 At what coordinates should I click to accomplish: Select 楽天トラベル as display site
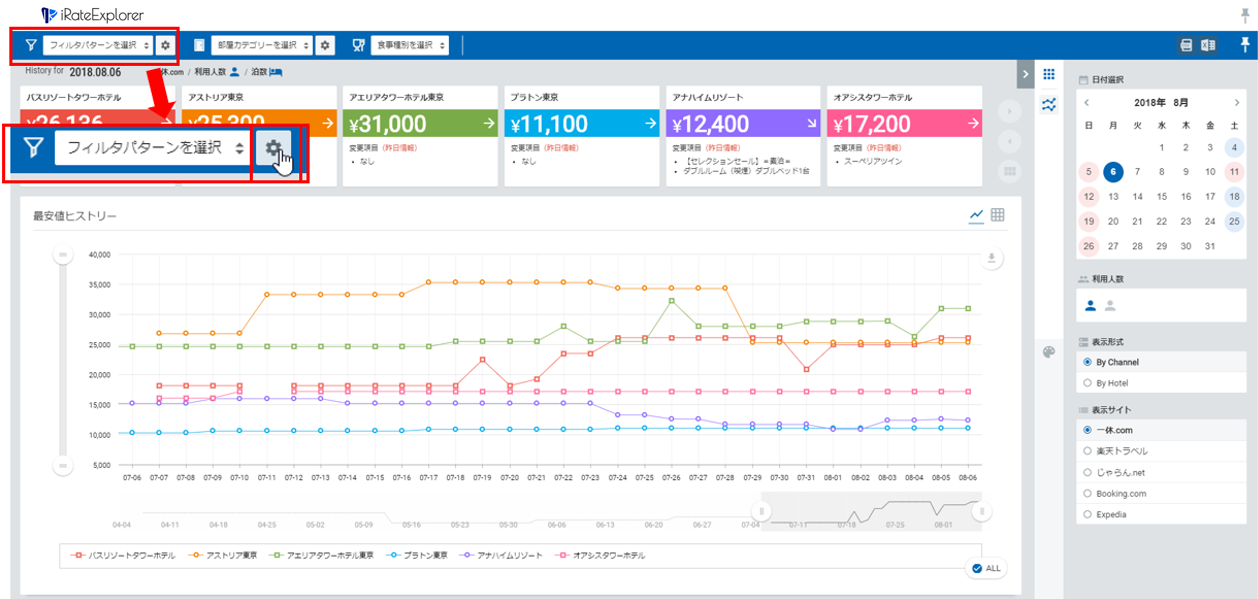pos(1088,451)
